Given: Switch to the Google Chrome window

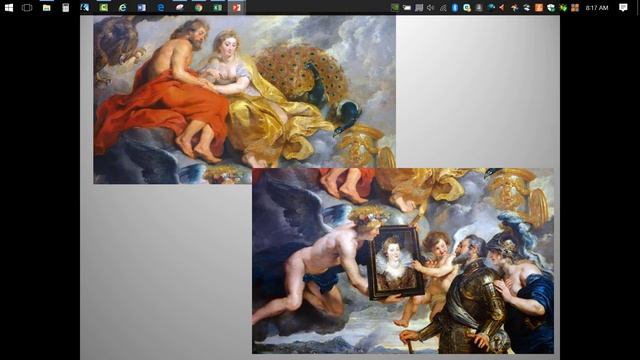Looking at the screenshot, I should pos(198,7).
